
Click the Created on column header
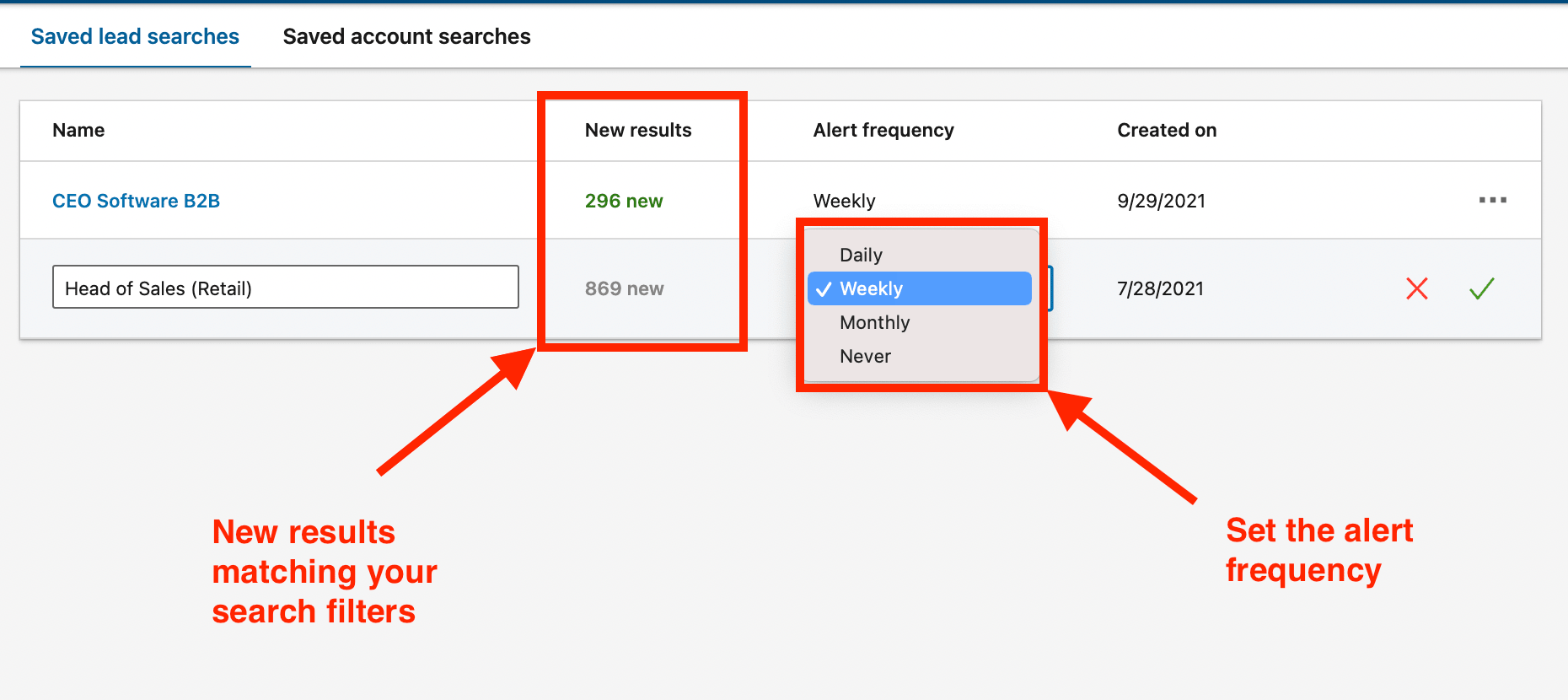(1167, 130)
